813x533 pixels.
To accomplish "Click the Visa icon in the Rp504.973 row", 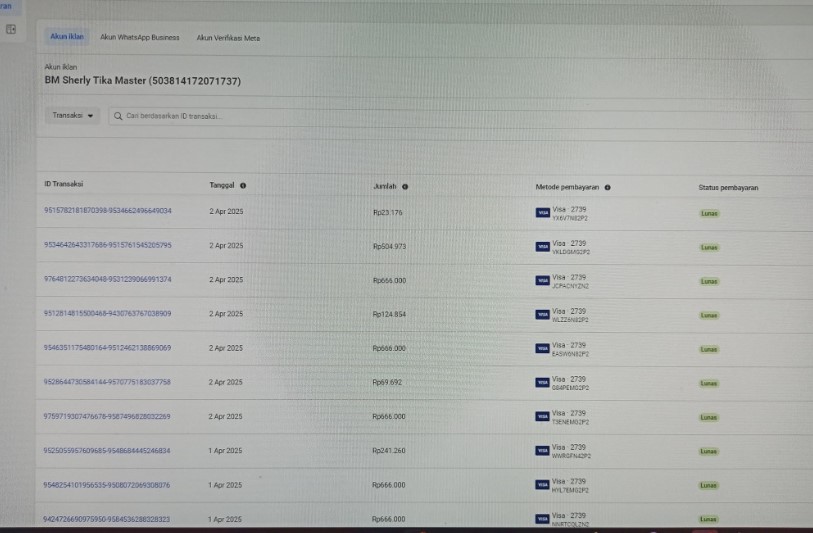I will 542,246.
